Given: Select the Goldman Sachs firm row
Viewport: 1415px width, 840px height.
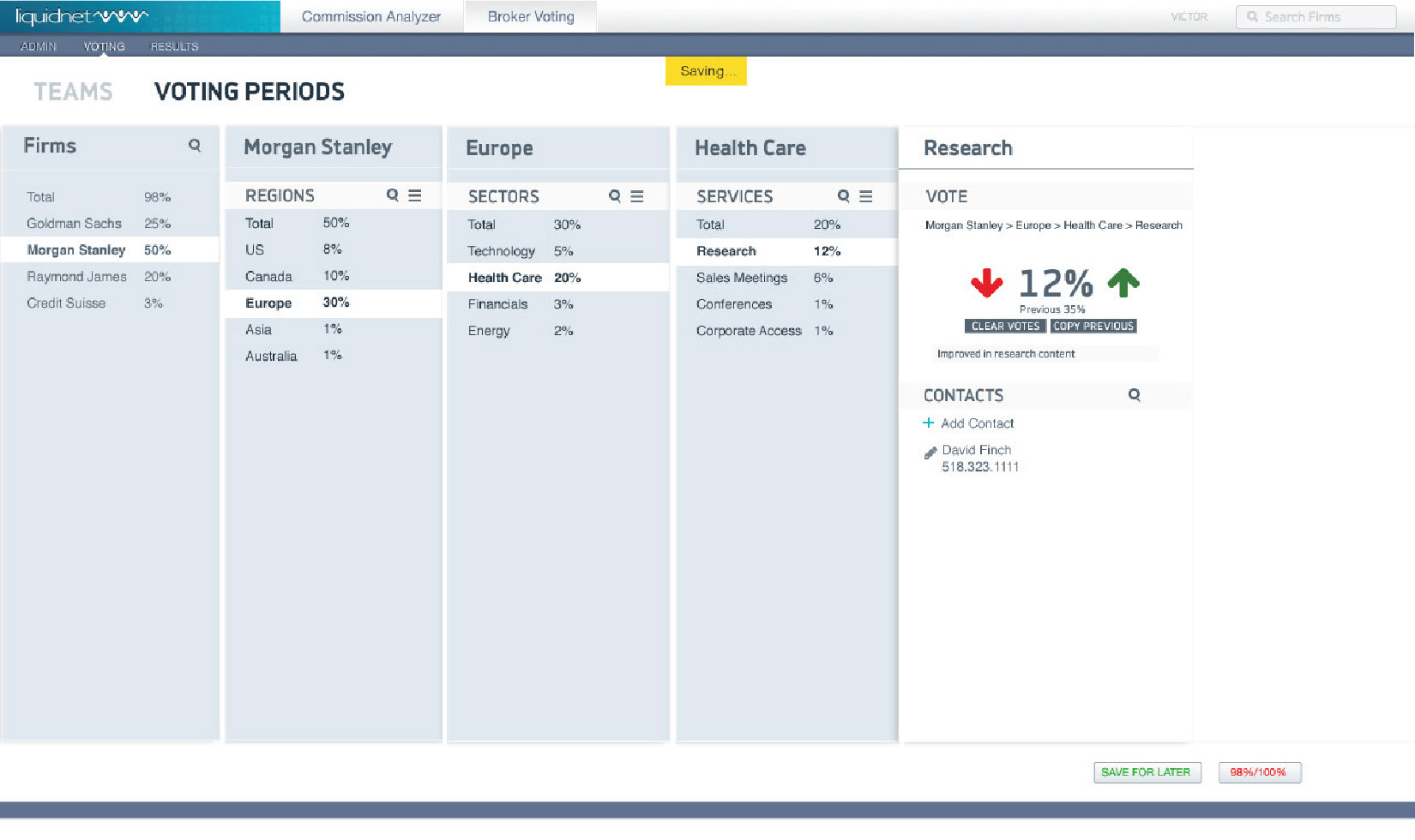Looking at the screenshot, I should [x=110, y=223].
